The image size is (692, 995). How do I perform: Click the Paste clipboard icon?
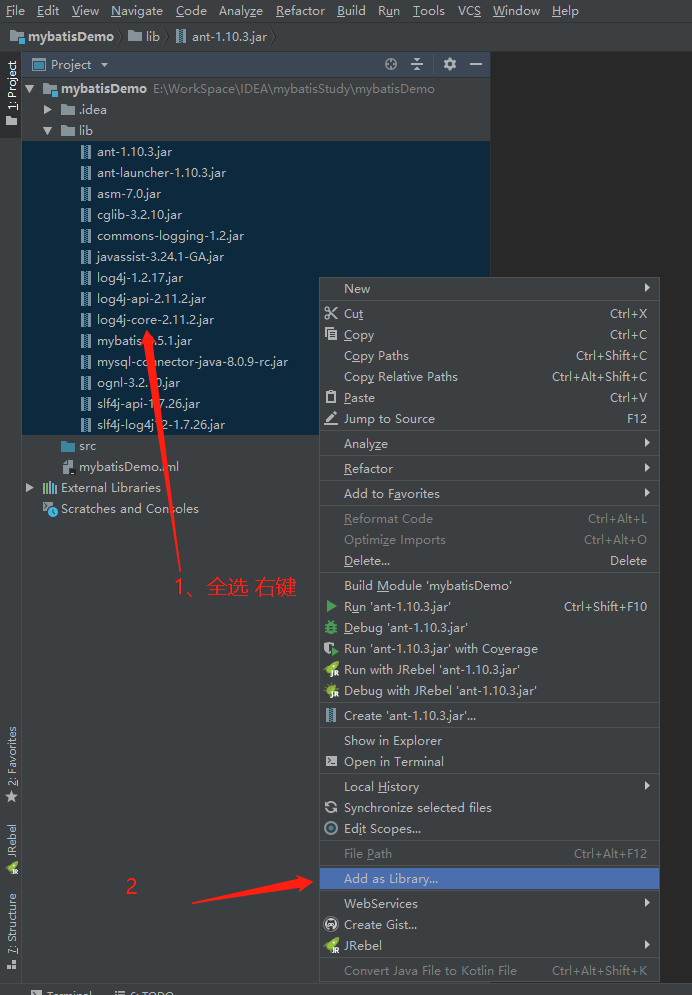(x=331, y=397)
